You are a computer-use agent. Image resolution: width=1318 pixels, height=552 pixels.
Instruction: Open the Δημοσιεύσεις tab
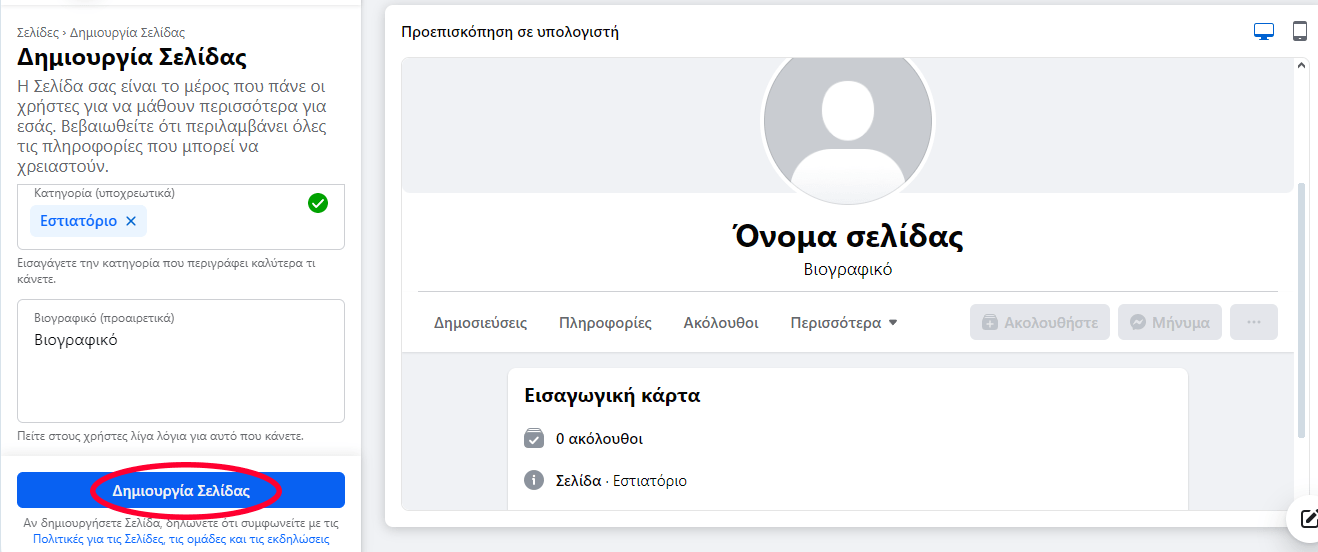(x=481, y=323)
